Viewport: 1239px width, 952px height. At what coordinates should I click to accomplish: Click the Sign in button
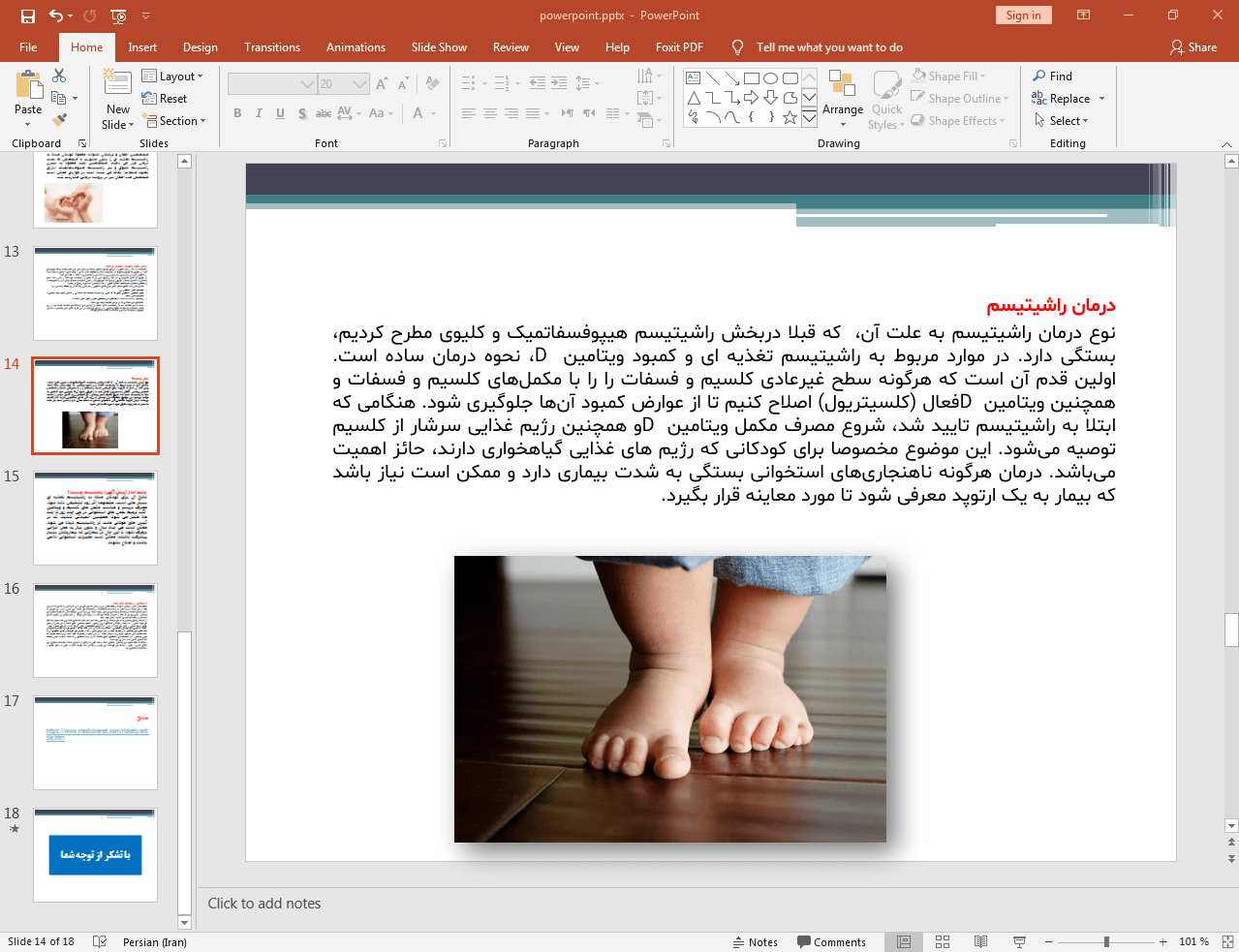(x=1023, y=15)
